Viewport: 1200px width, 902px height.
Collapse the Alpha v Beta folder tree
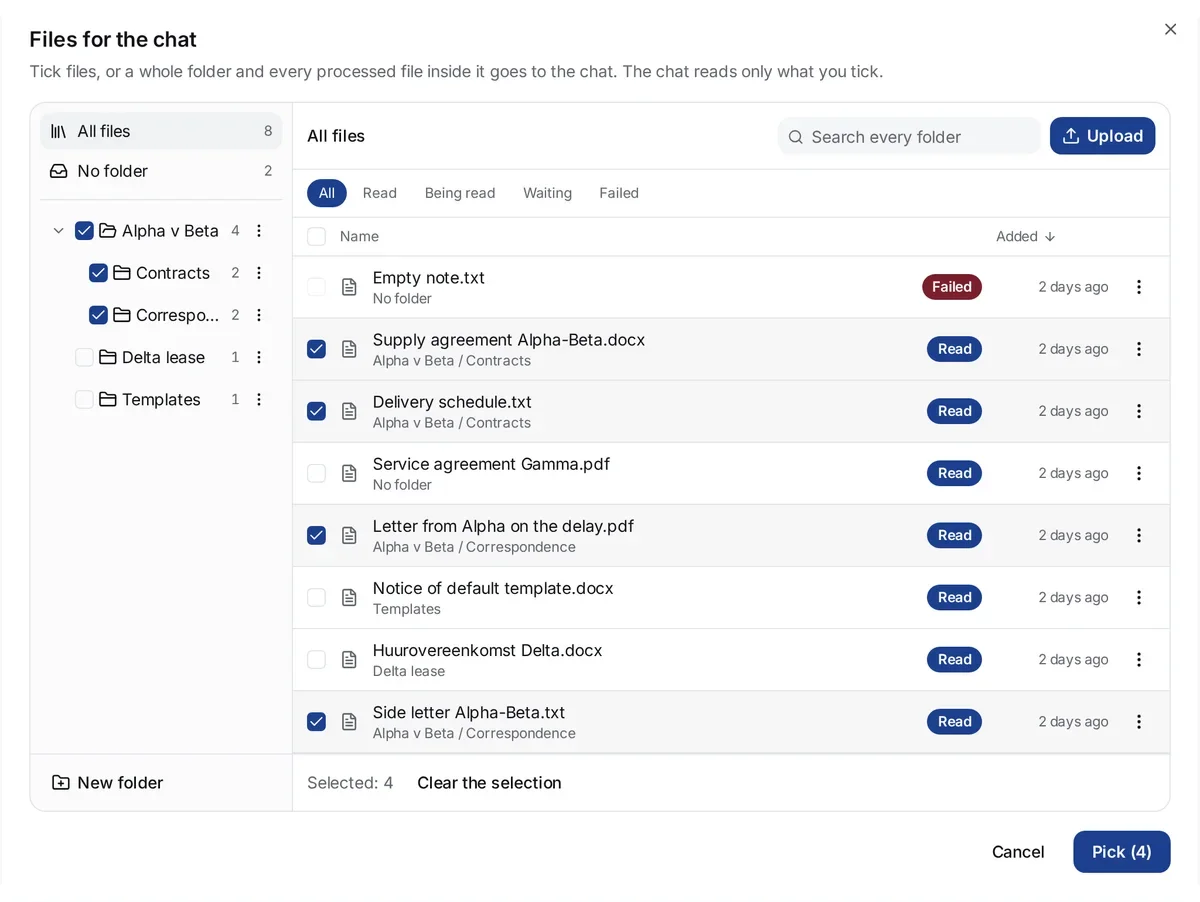58,231
